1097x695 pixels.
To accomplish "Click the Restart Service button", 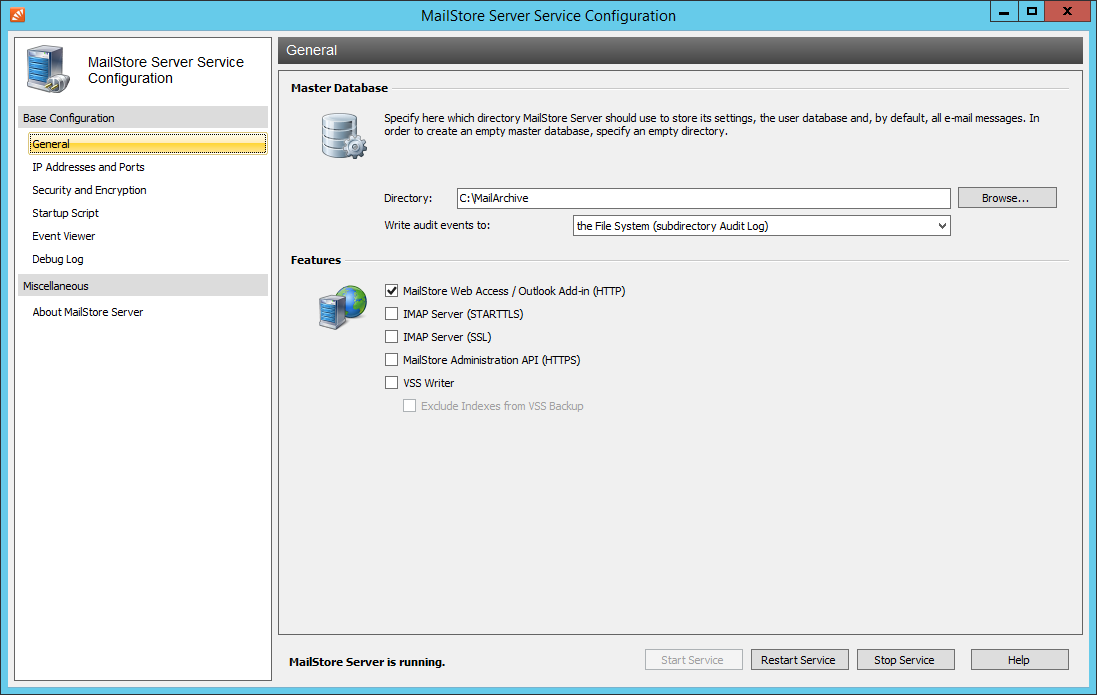I will [x=799, y=660].
